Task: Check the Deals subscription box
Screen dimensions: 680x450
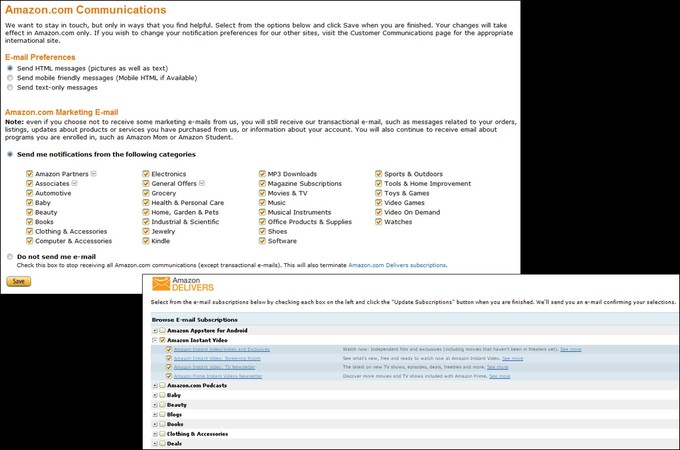Action: [162, 443]
